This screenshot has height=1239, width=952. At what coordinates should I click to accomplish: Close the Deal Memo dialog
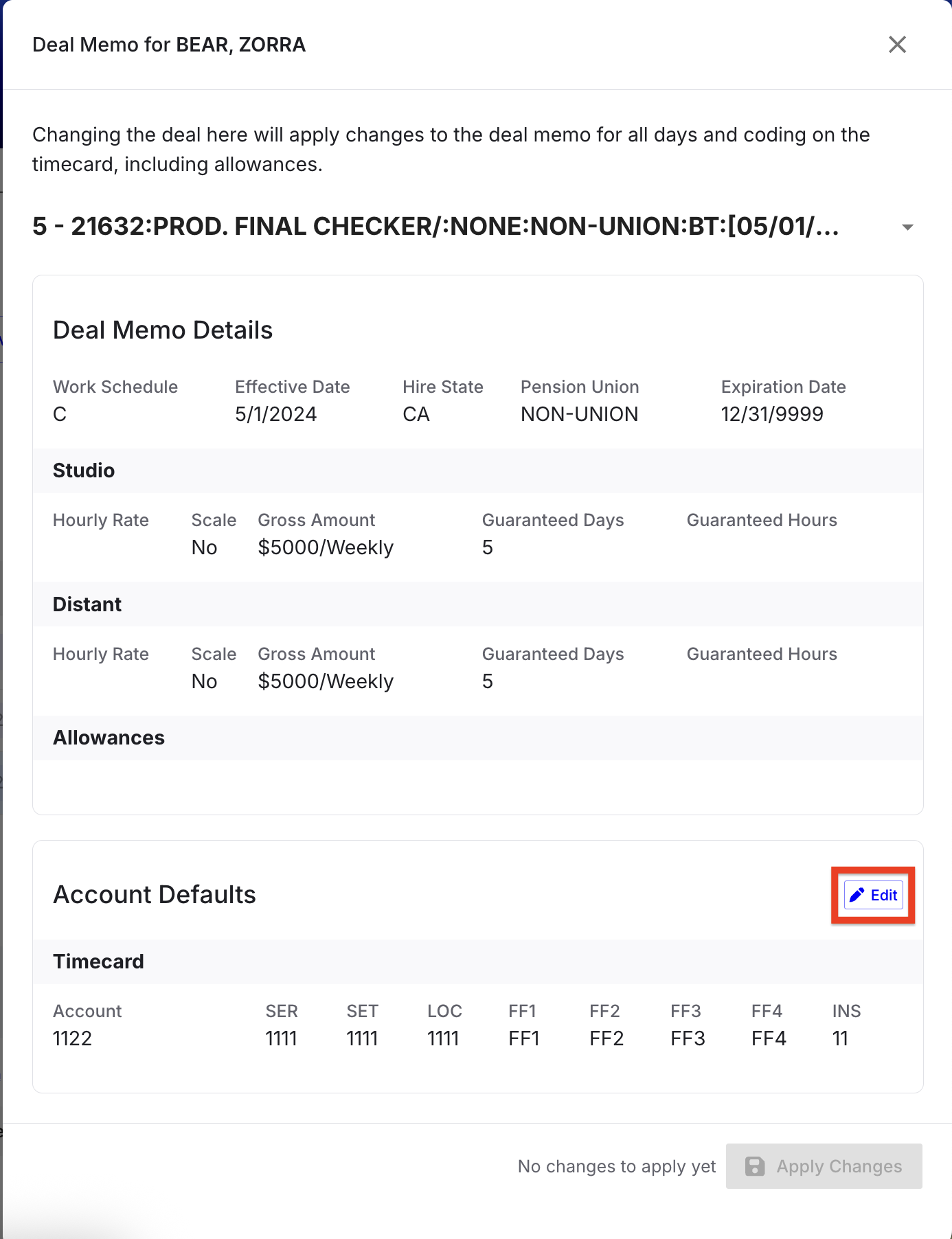pos(897,45)
